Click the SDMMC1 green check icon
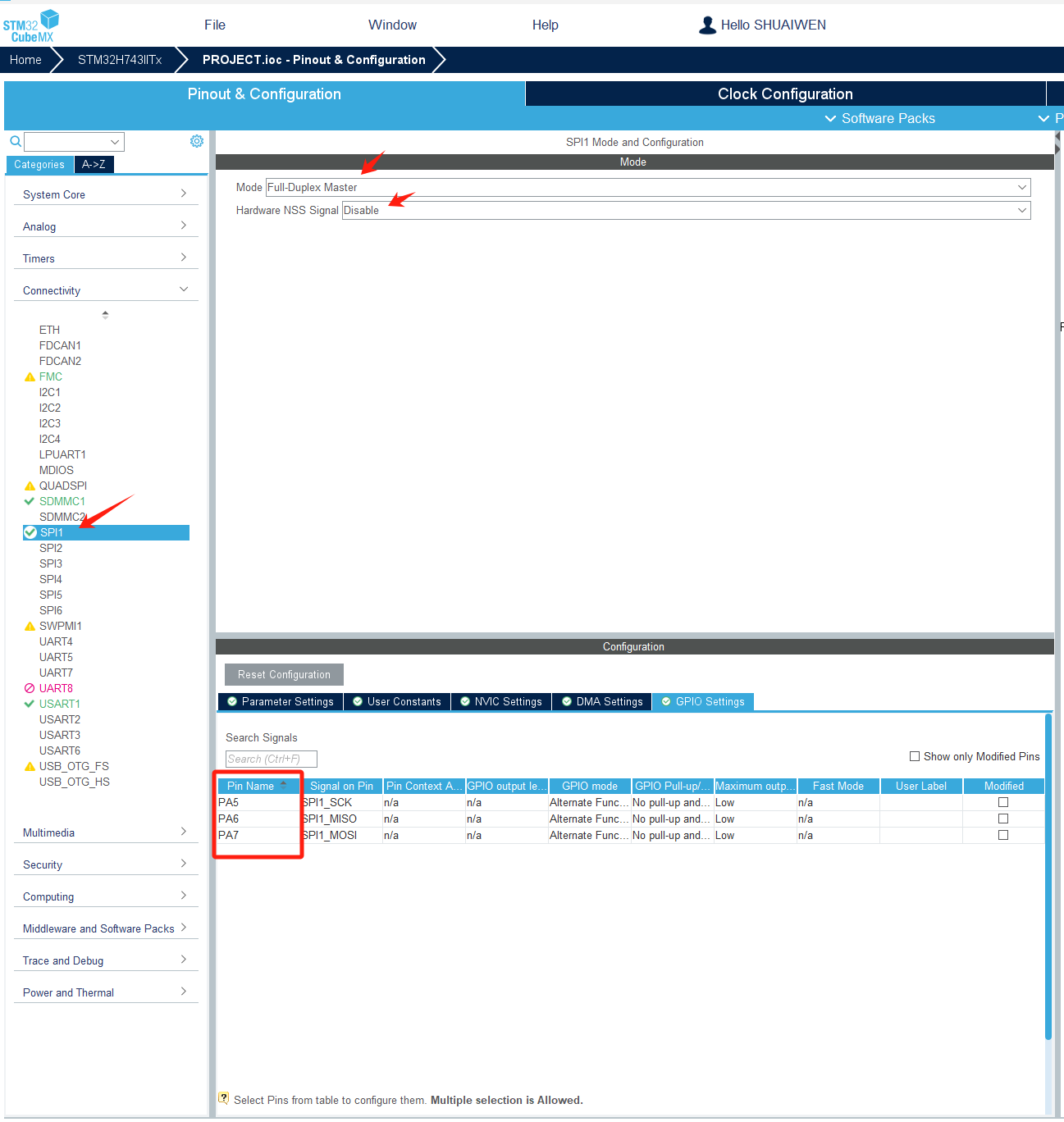Screen dimensions: 1064x1122 30,501
